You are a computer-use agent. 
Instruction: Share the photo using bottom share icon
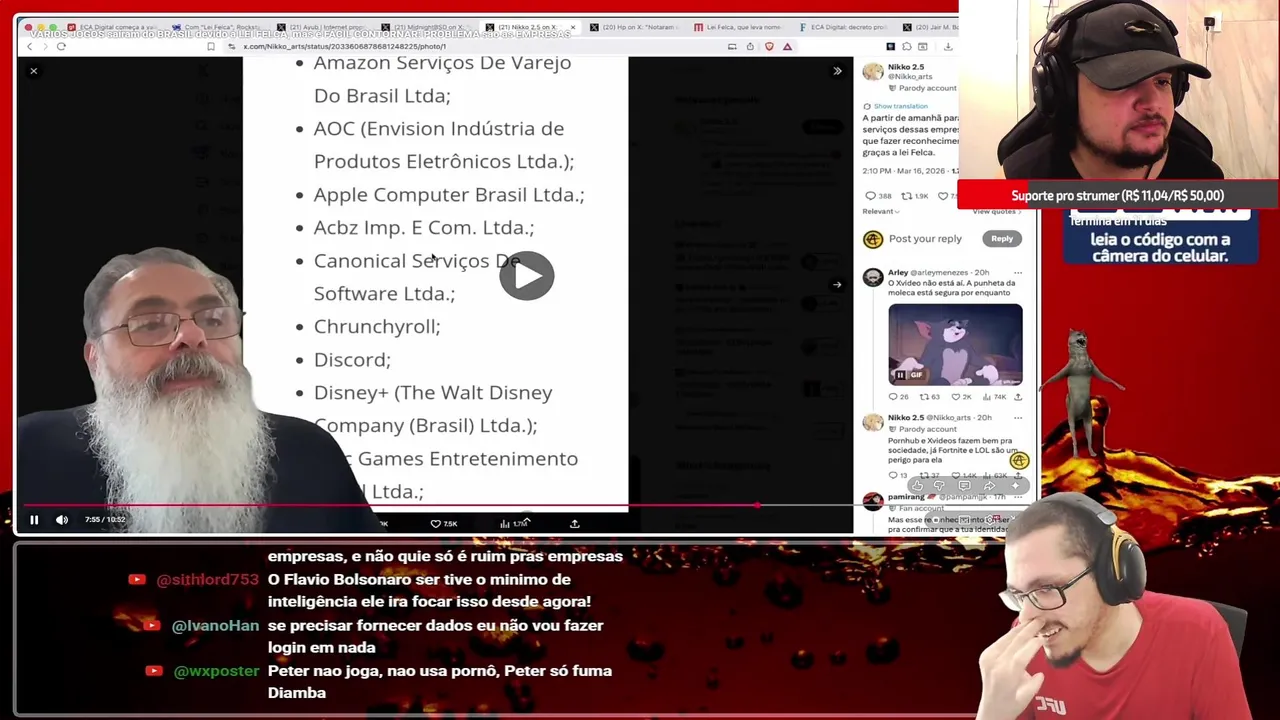tap(574, 523)
